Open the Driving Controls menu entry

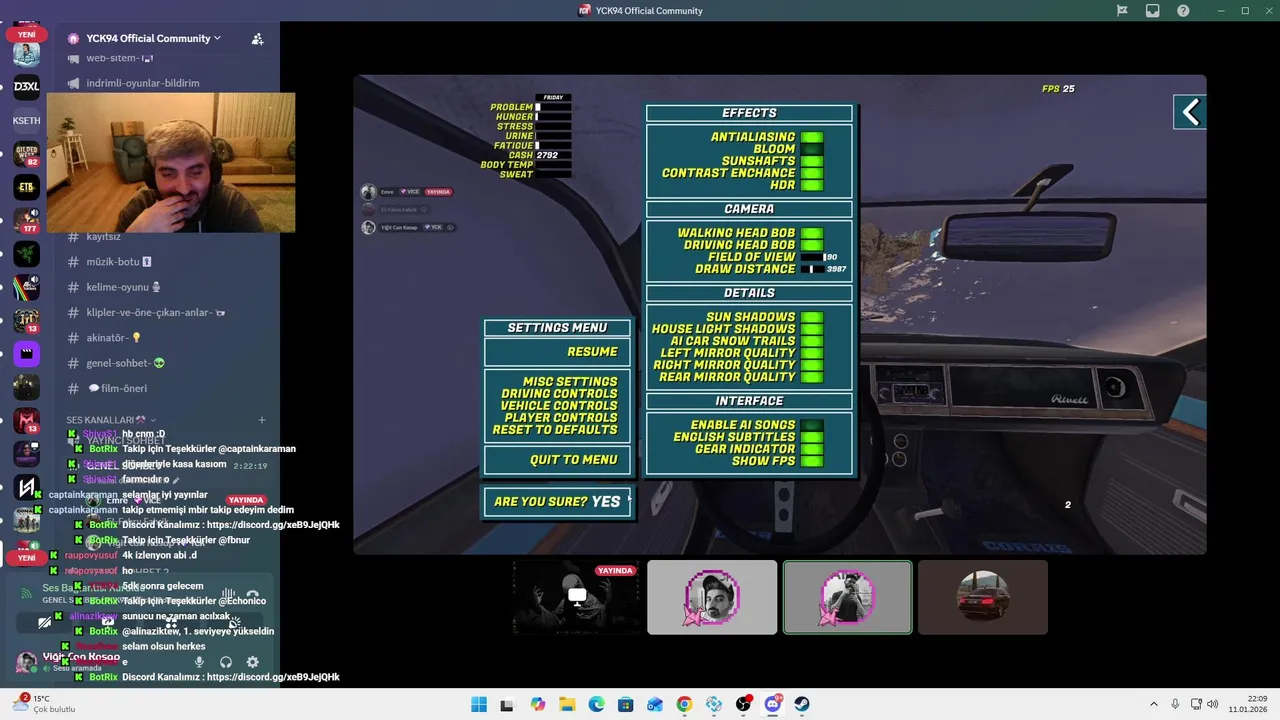click(x=559, y=394)
